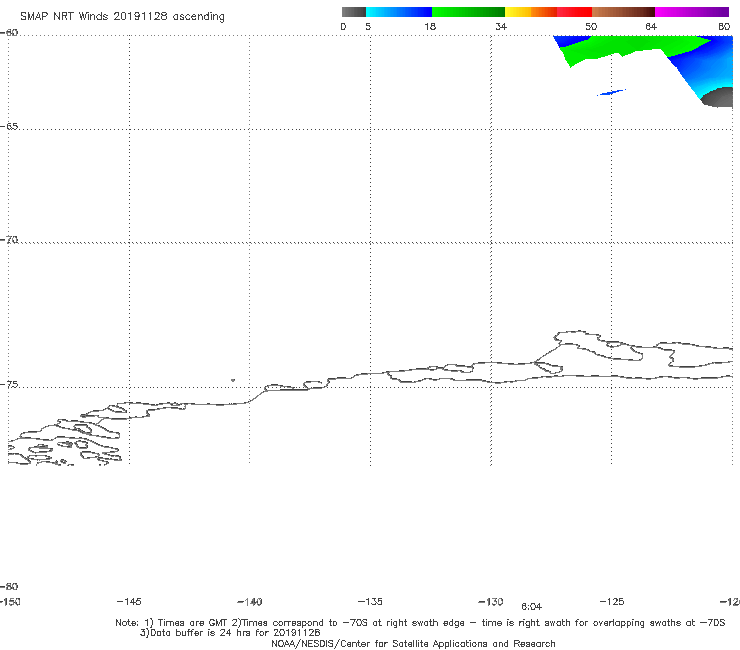Click the color bar label '18'
The height and width of the screenshot is (650, 740).
(430, 26)
